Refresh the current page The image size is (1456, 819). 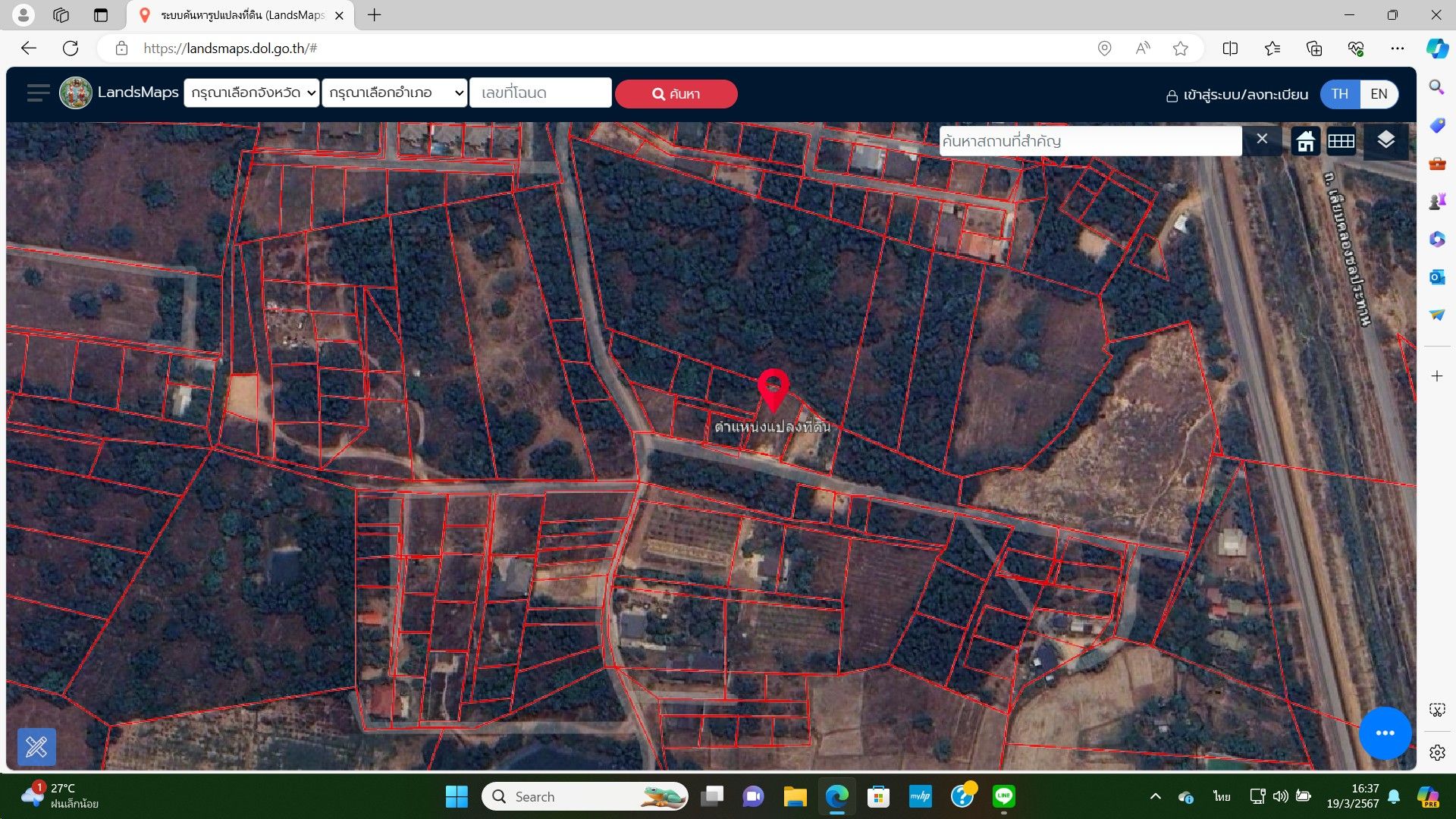point(71,49)
